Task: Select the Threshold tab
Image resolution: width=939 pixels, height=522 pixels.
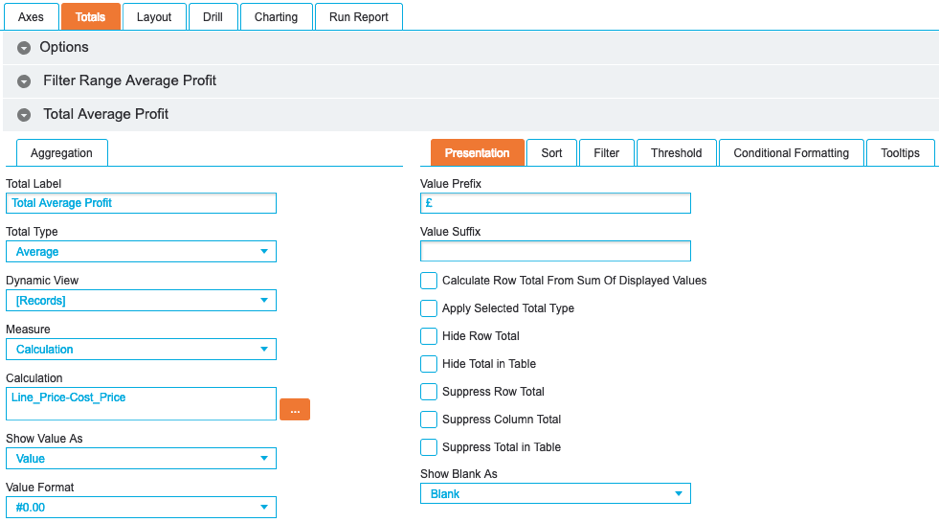Action: (x=676, y=153)
